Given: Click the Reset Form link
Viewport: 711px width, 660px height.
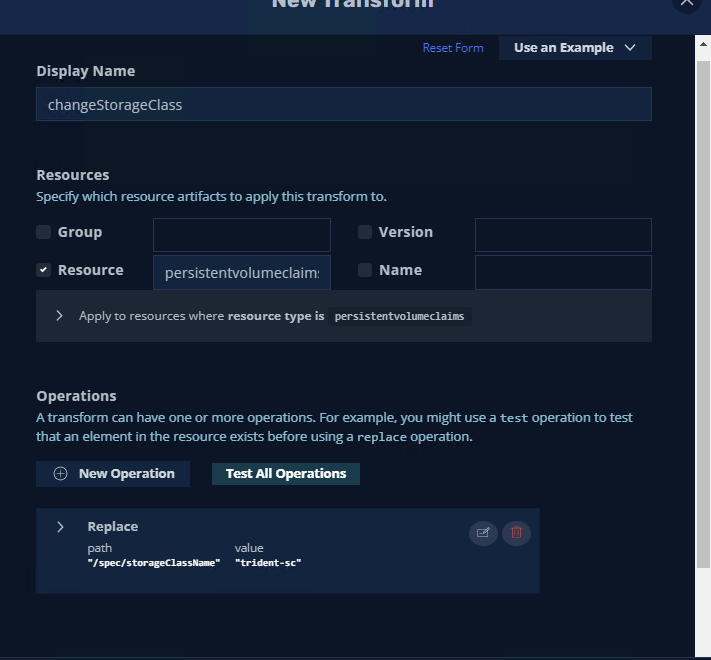Looking at the screenshot, I should click(x=453, y=48).
